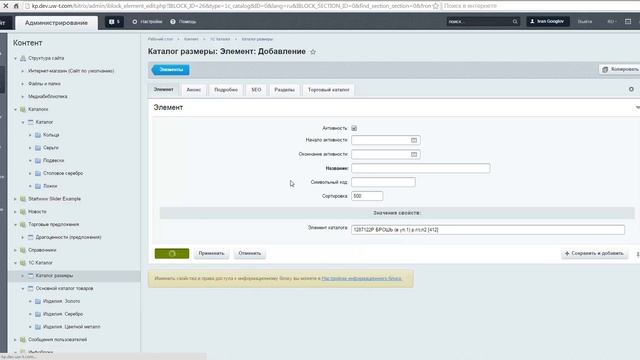Open notifications counter showing 5
The height and width of the screenshot is (360, 640).
tap(114, 22)
